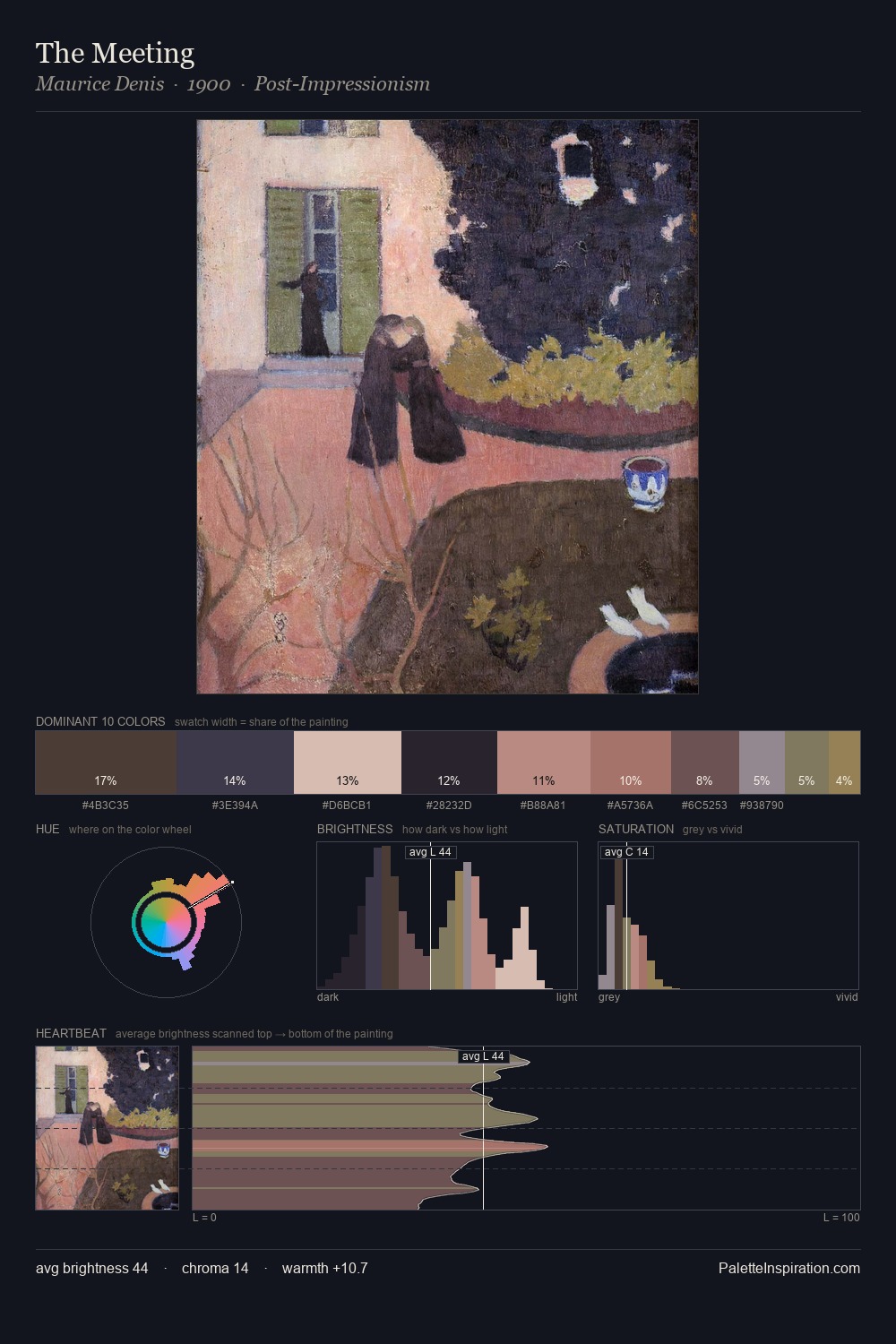
Task: Click the avg L 44 brightness label
Action: click(430, 852)
